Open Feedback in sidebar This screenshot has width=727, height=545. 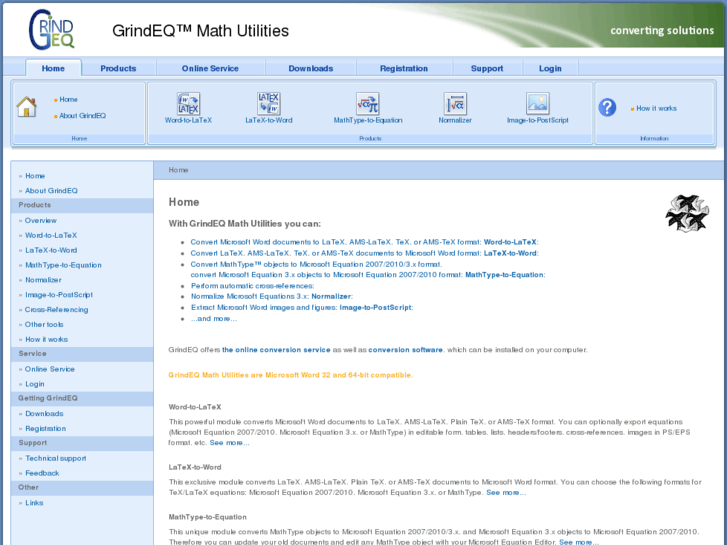[42, 473]
